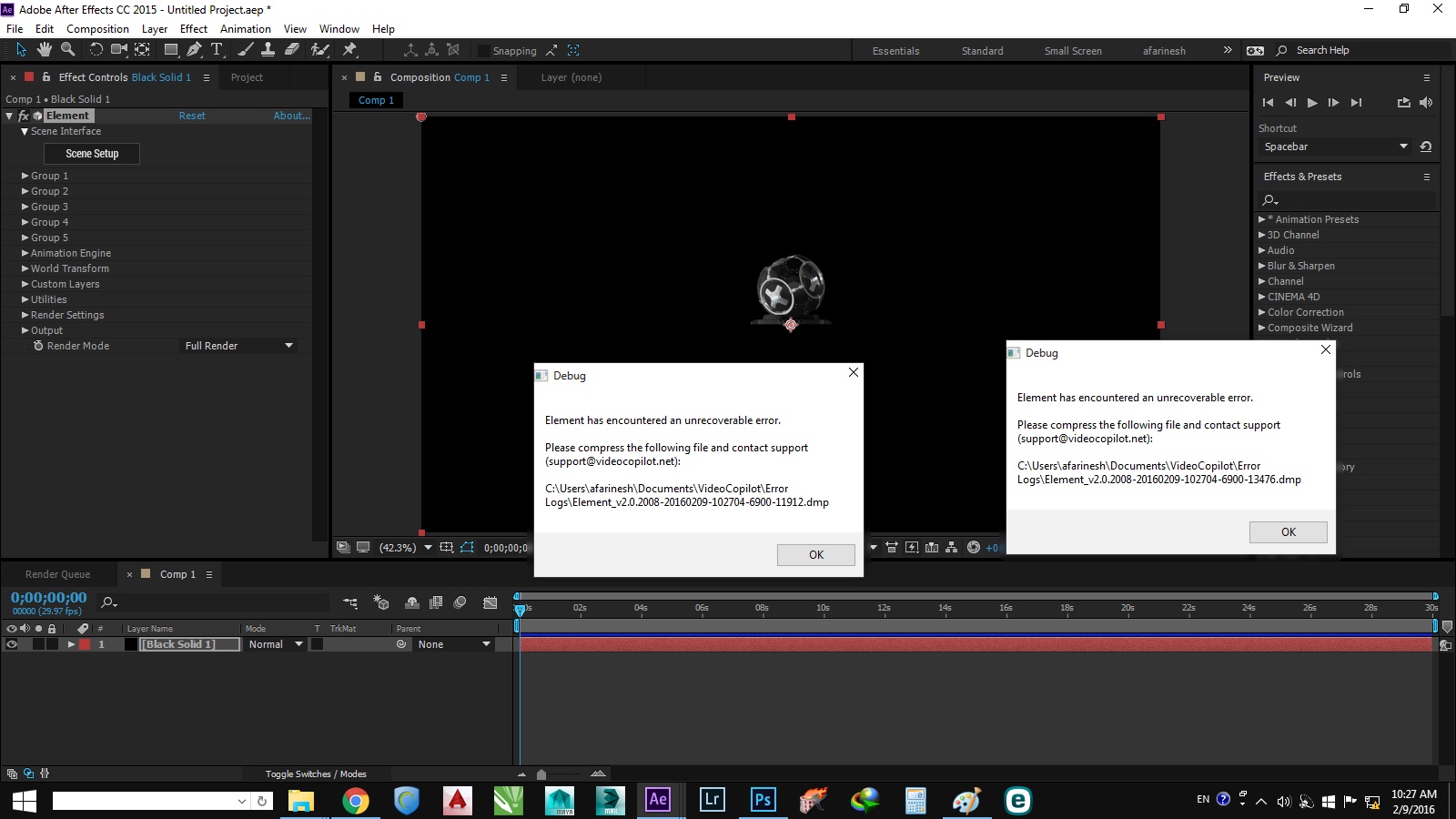
Task: Click the Reset Exposure icon in viewer
Action: pyautogui.click(x=974, y=547)
